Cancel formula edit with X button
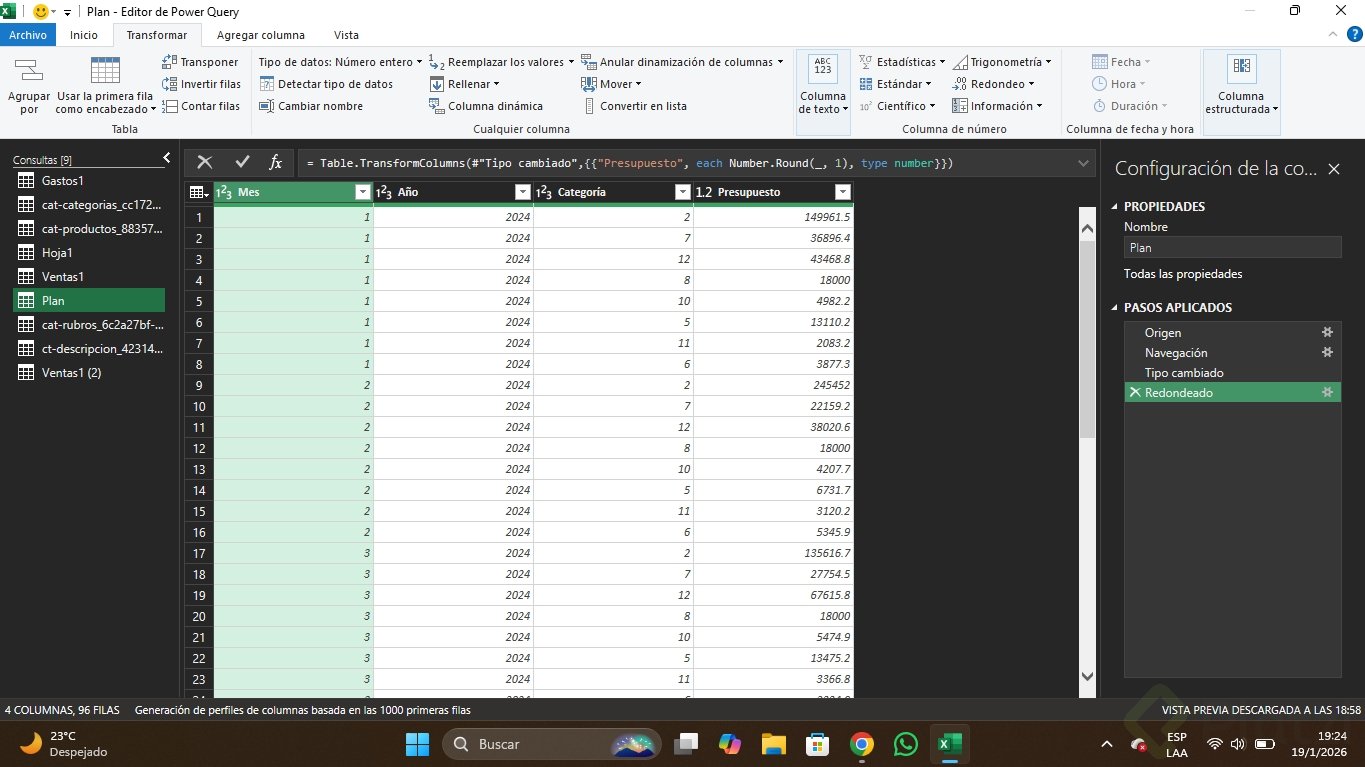1365x767 pixels. click(x=205, y=162)
